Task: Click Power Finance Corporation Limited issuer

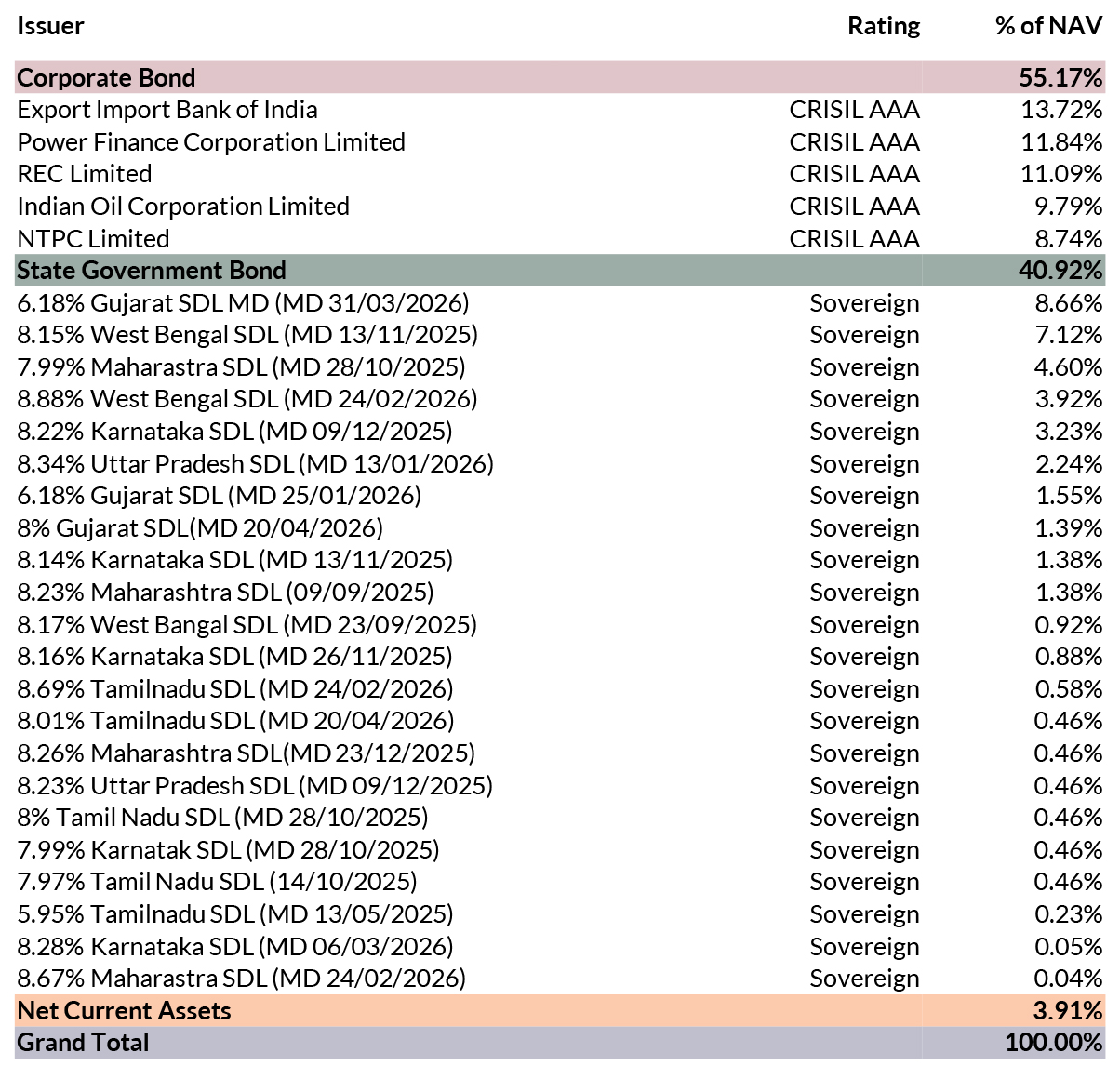Action: pyautogui.click(x=211, y=141)
